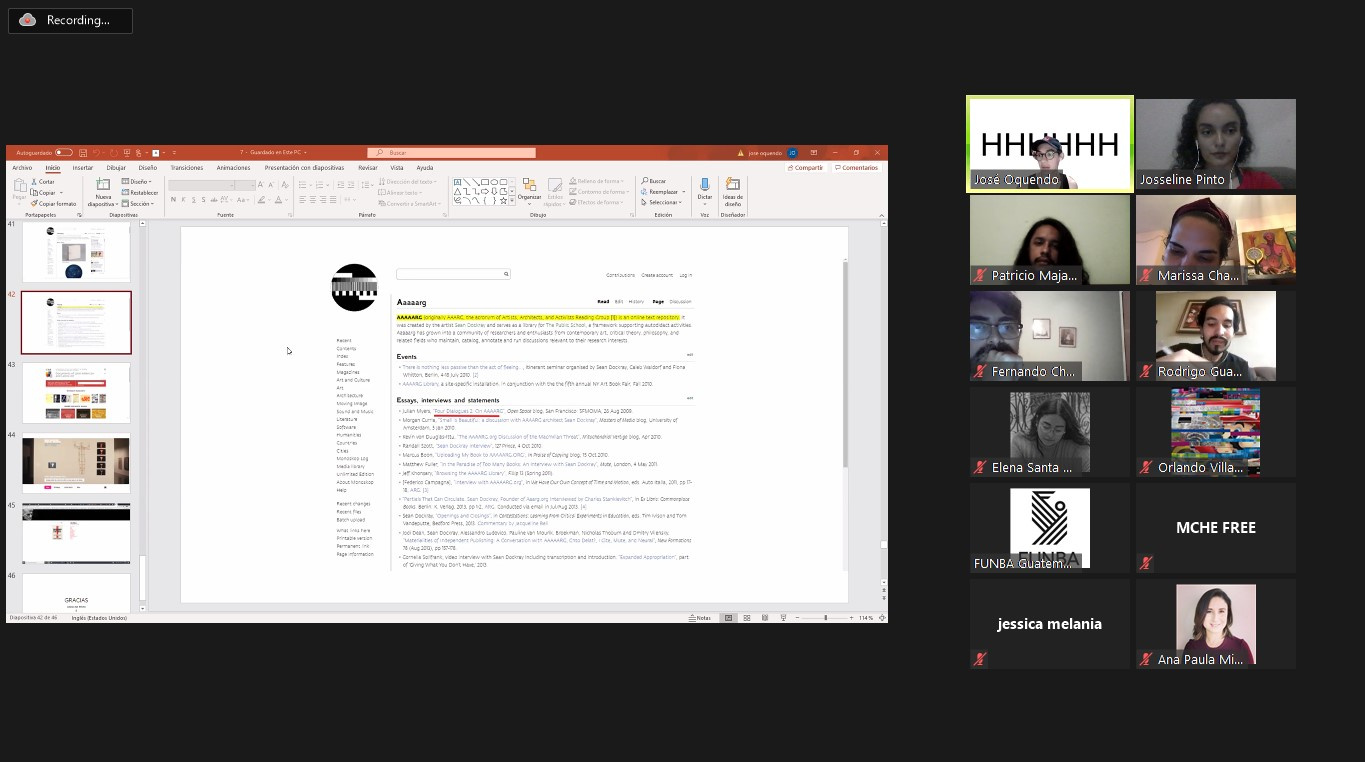The image size is (1365, 762).
Task: Switch to the Animaciones tab
Action: [233, 168]
